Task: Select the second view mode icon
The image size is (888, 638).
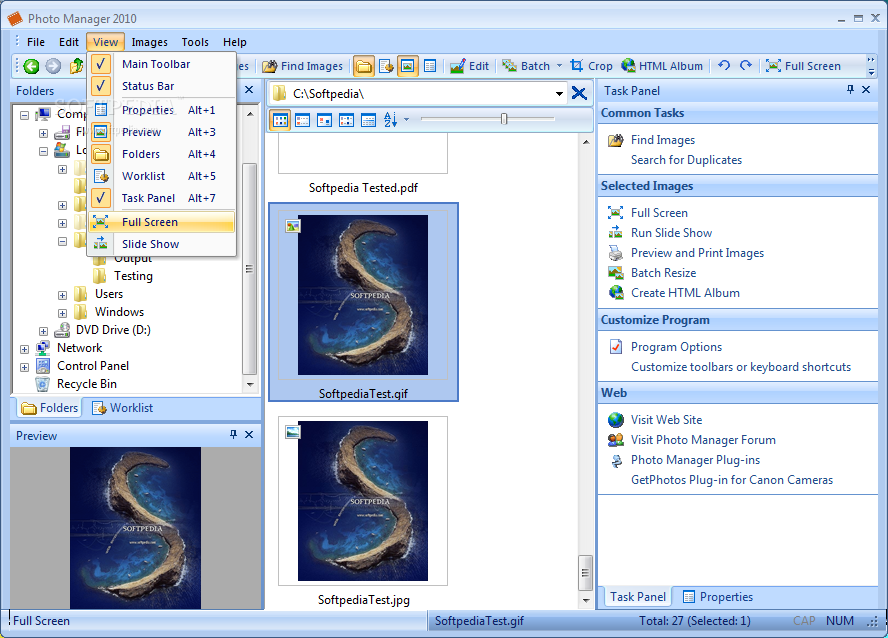Action: coord(302,120)
